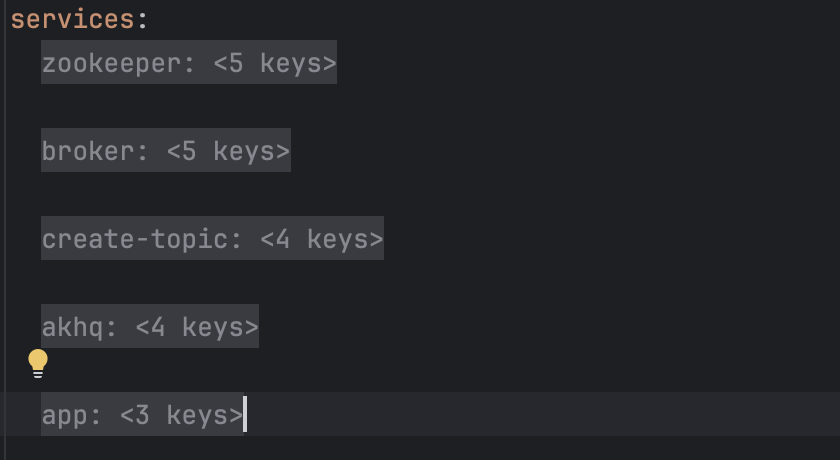Click the empty line between broker and create-topic
This screenshot has height=460, width=840.
(x=420, y=195)
